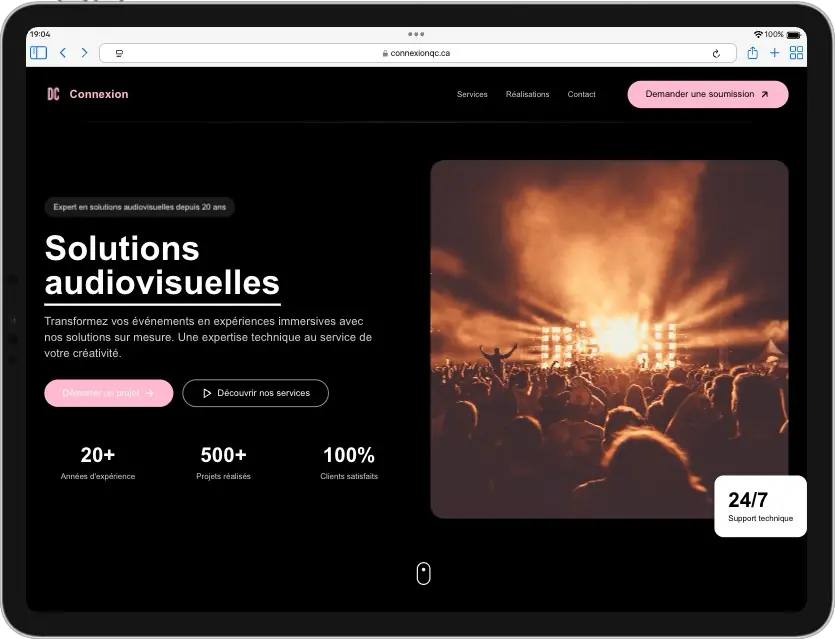Reload the page with the refresh icon
The width and height of the screenshot is (835, 639).
[716, 53]
